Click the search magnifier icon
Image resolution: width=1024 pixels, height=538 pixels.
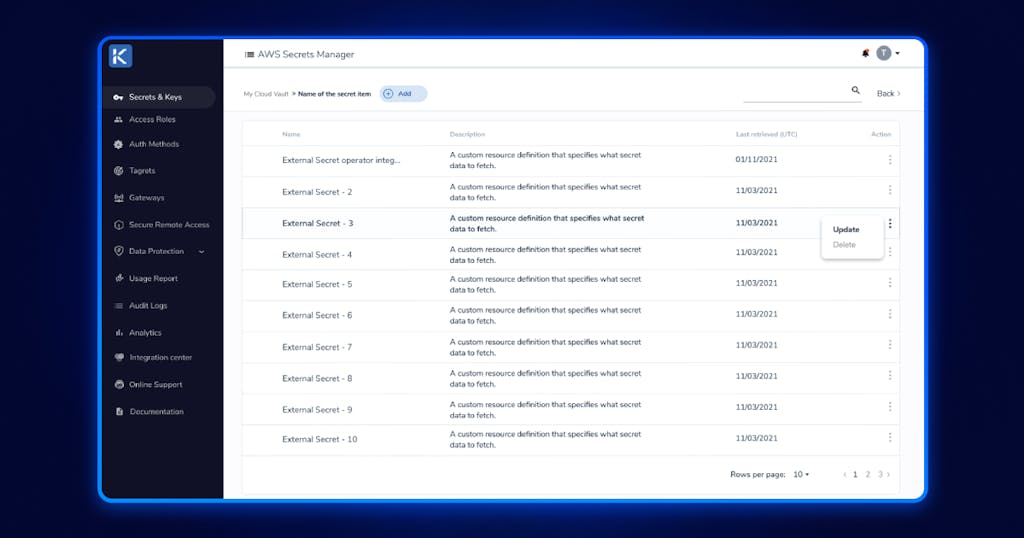pos(856,90)
